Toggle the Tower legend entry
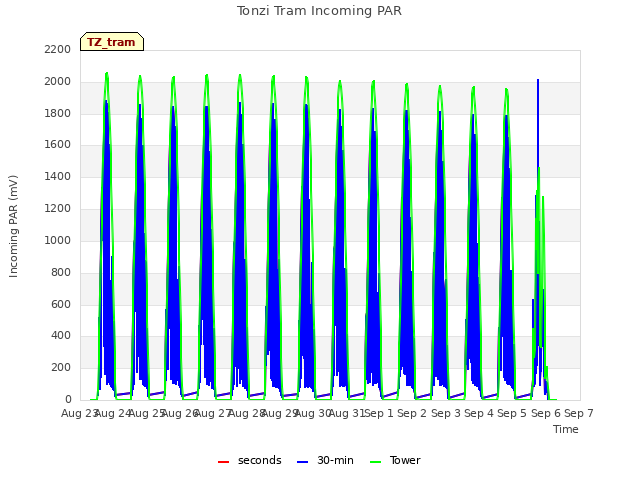Image resolution: width=640 pixels, height=480 pixels. tap(395, 460)
